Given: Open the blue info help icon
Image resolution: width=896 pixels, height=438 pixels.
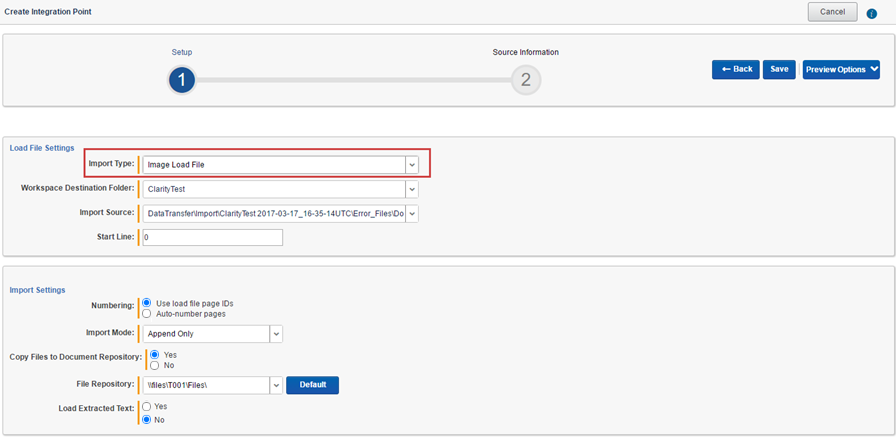Looking at the screenshot, I should click(x=871, y=14).
